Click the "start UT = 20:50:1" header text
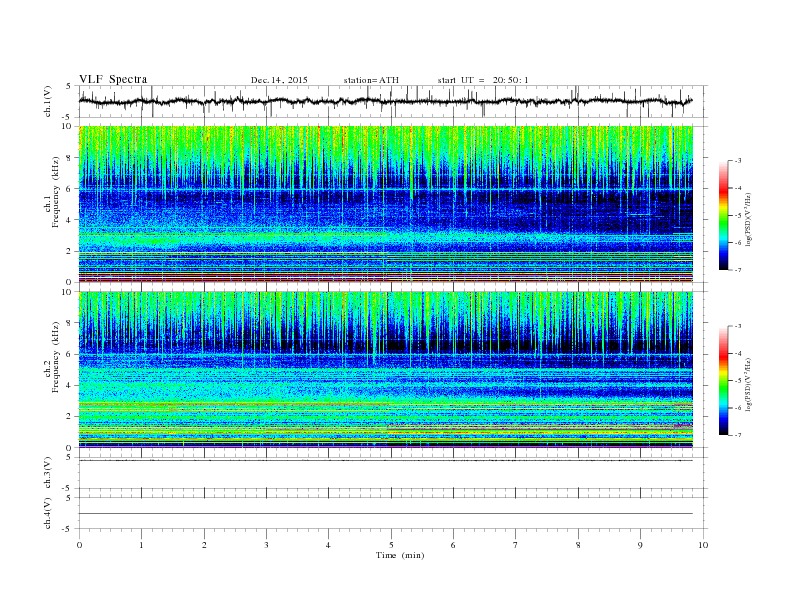 point(483,80)
